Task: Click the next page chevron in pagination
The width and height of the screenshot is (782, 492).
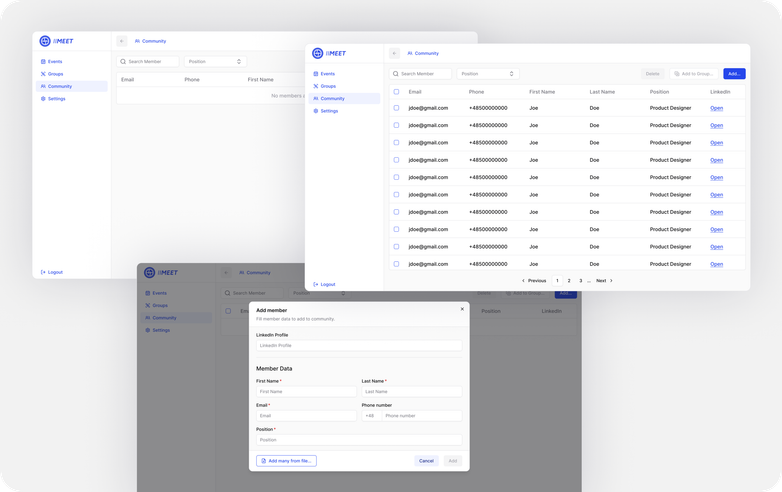Action: [611, 281]
